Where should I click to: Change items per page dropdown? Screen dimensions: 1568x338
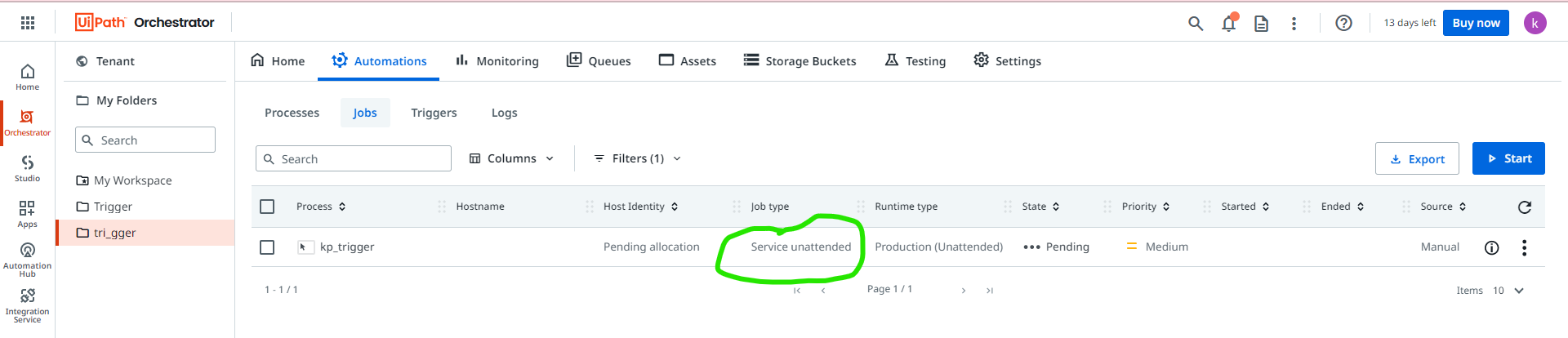(1508, 291)
